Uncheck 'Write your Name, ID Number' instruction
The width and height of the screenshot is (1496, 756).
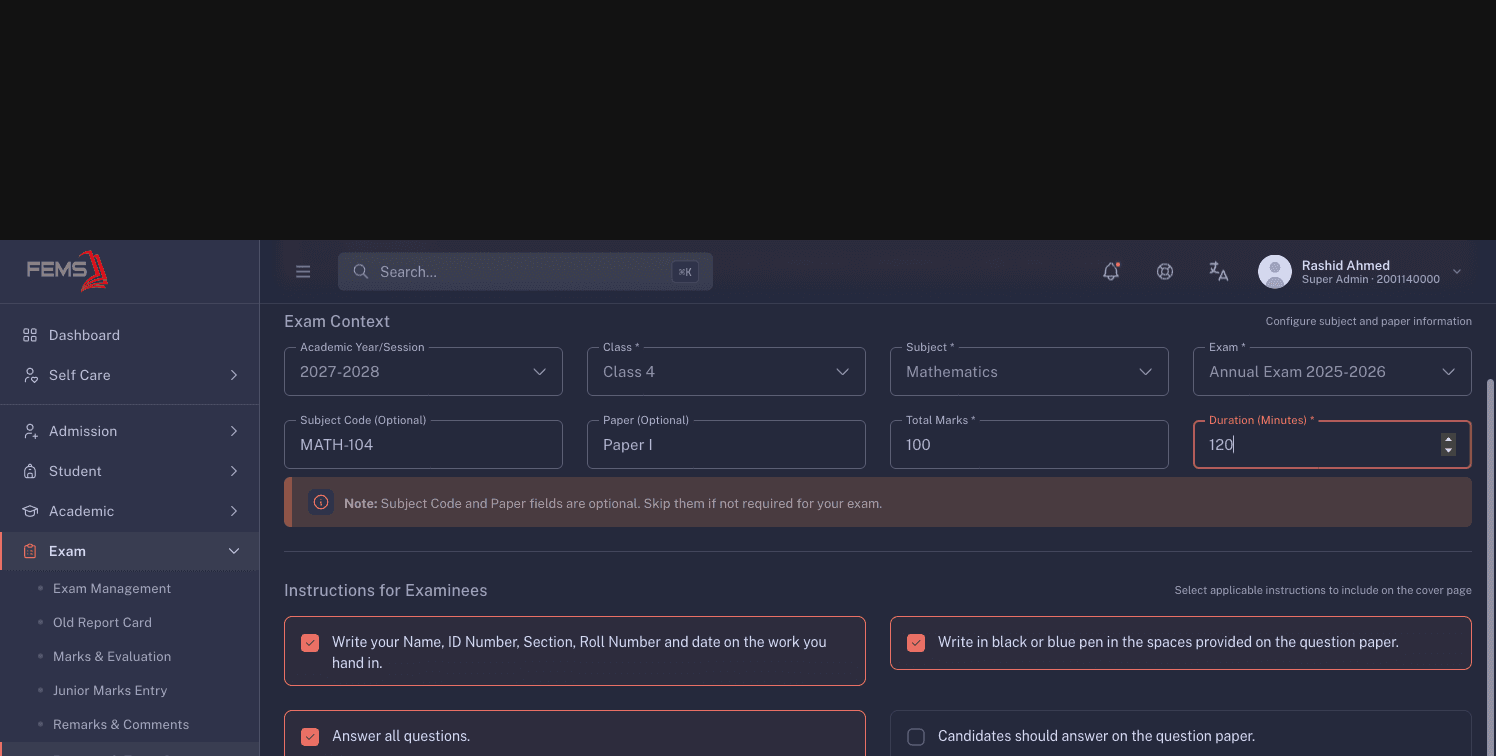tap(310, 642)
